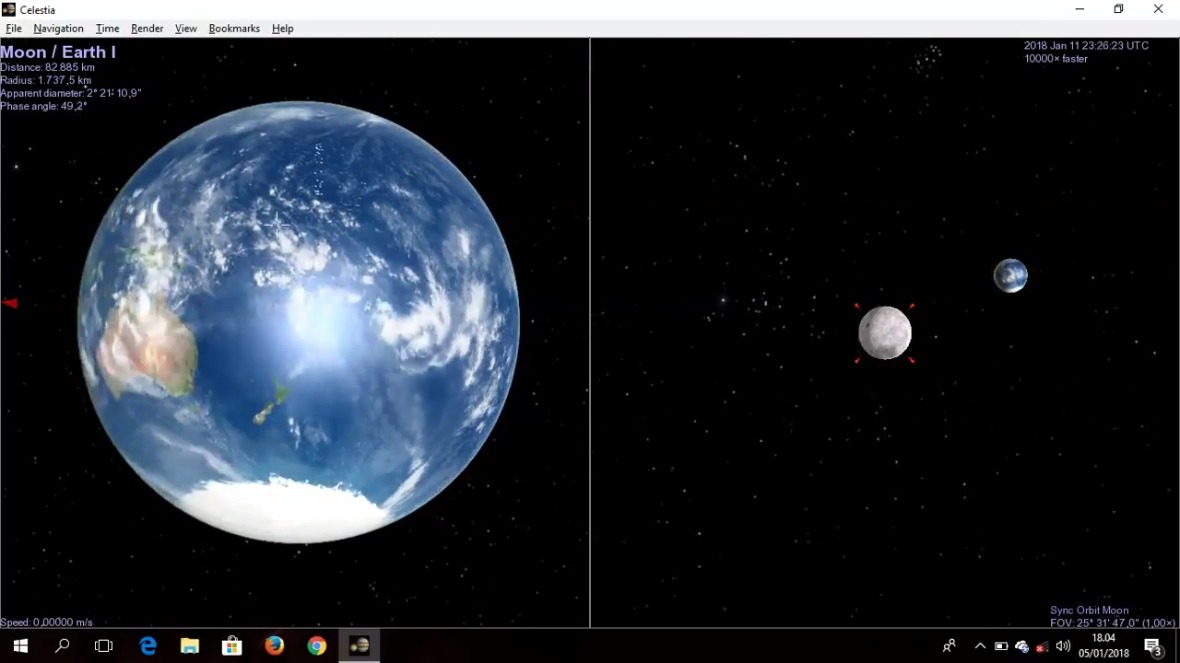Image resolution: width=1180 pixels, height=663 pixels.
Task: Click the 'Phase angle: 49,2°' readout
Action: point(44,106)
